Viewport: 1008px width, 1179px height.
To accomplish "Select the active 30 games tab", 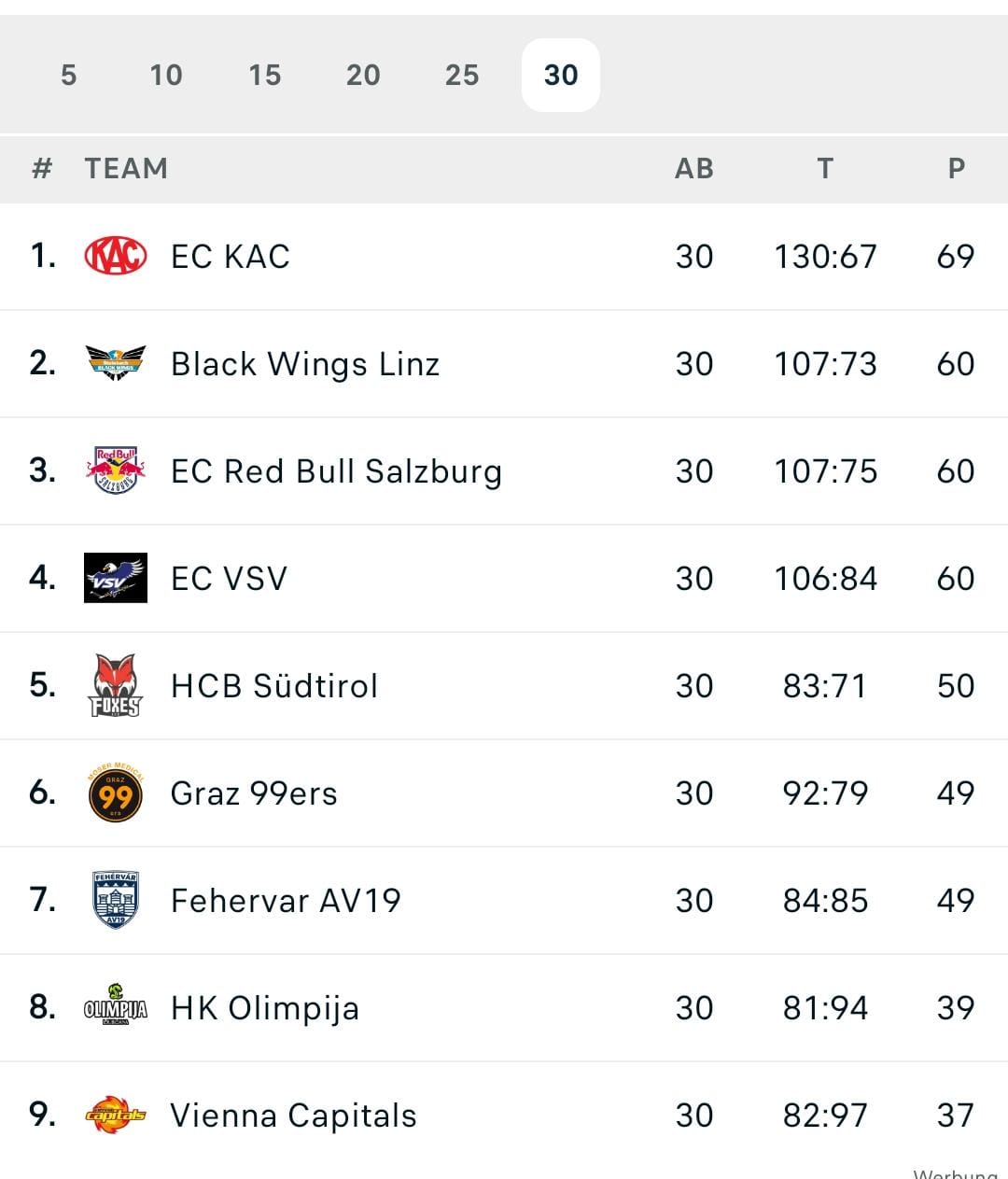I will point(561,75).
